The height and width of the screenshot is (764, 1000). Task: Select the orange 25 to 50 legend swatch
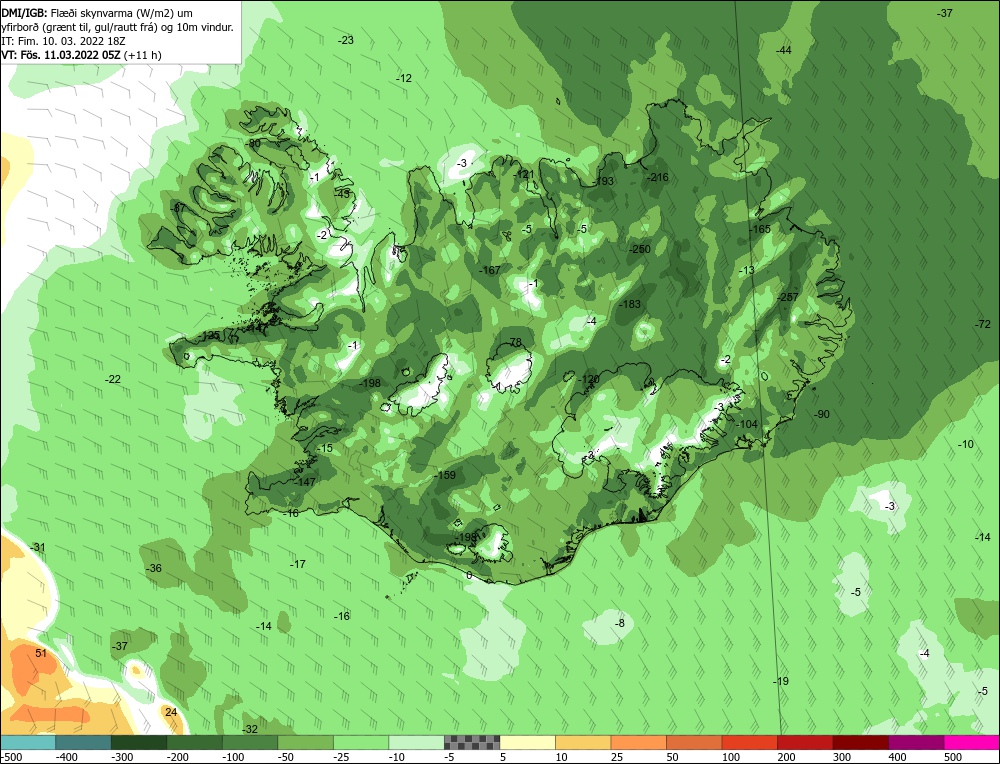click(638, 742)
